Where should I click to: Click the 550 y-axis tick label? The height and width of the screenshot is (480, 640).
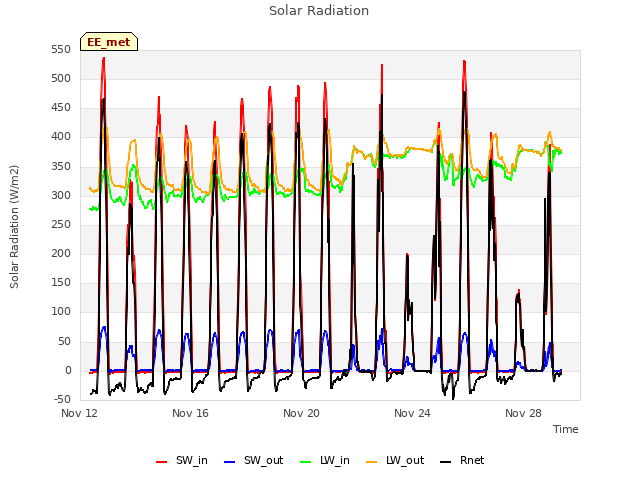[x=61, y=49]
